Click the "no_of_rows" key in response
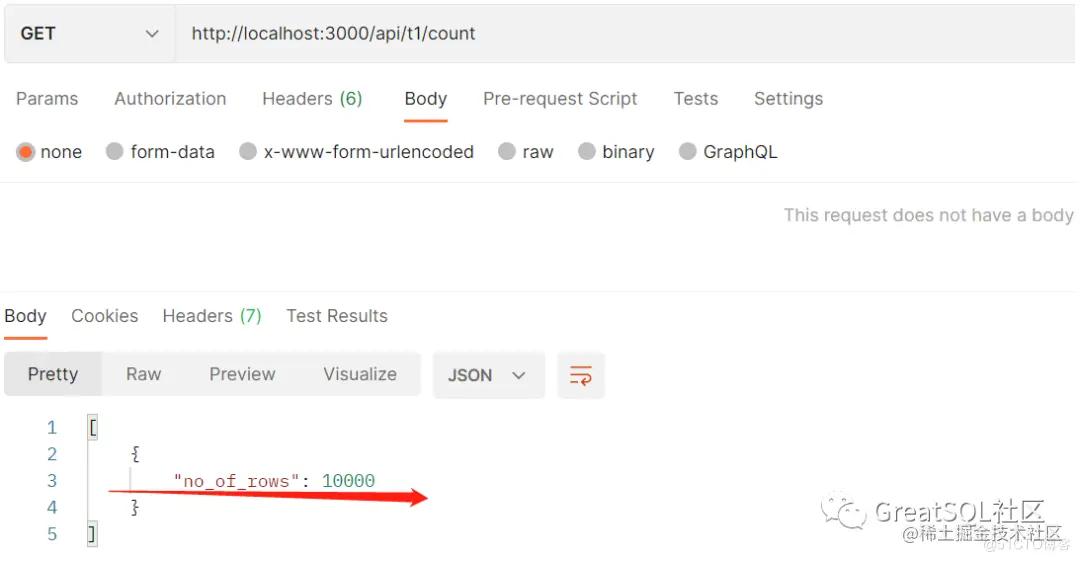Screen dimensions: 1080x561 236,481
